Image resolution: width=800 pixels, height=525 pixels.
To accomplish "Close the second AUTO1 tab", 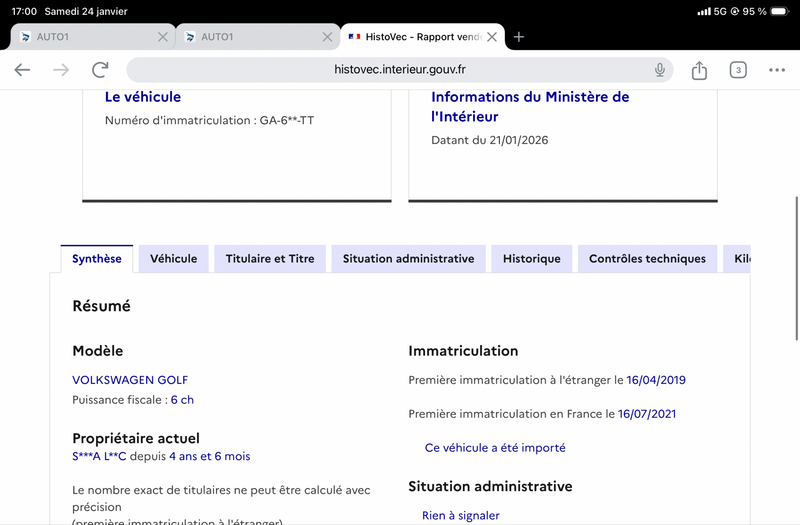I will point(327,37).
